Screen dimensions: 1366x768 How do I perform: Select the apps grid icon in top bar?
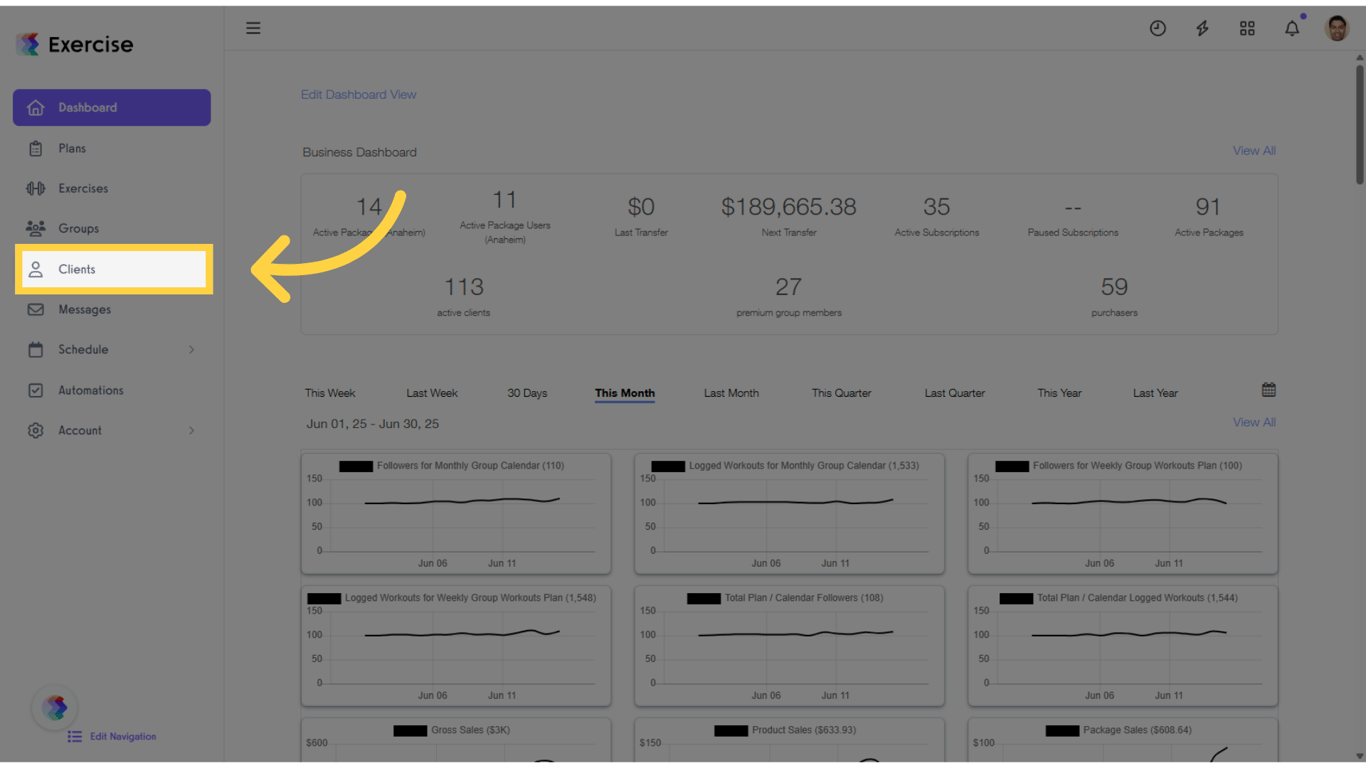1247,28
